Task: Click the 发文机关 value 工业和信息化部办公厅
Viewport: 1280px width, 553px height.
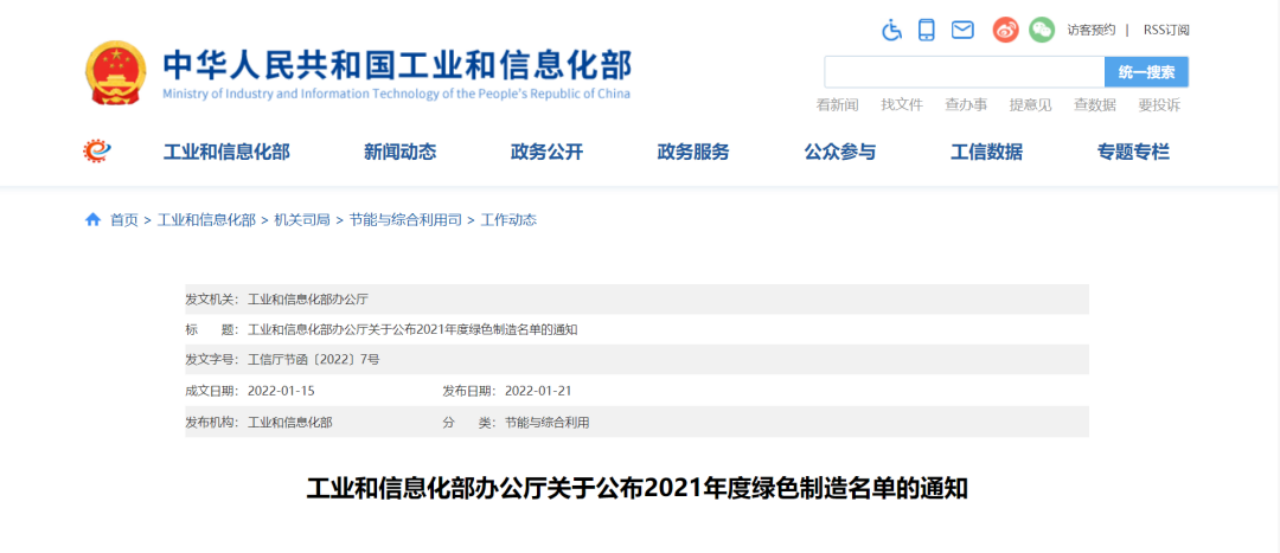Action: [308, 299]
